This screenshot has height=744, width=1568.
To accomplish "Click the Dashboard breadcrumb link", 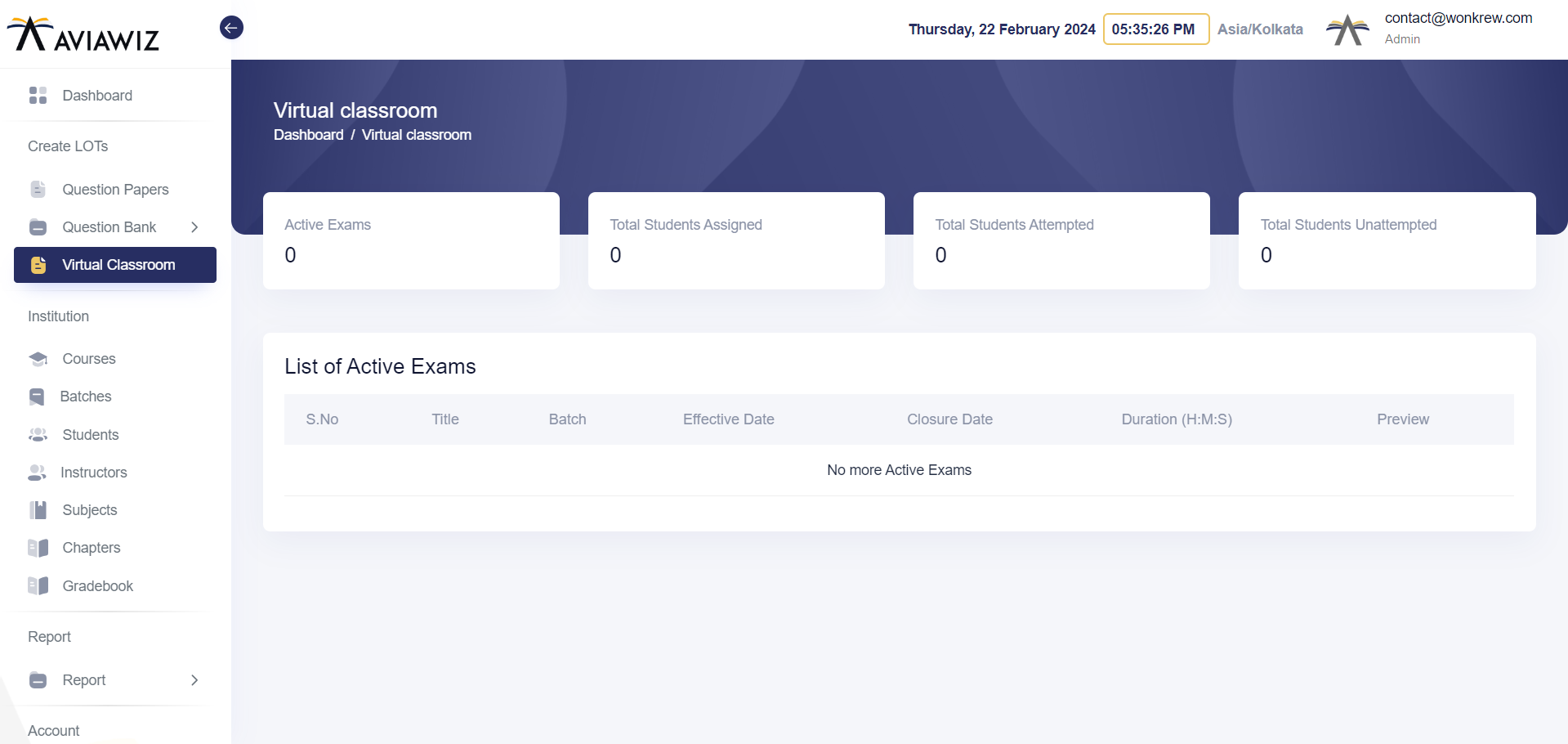I will click(309, 135).
